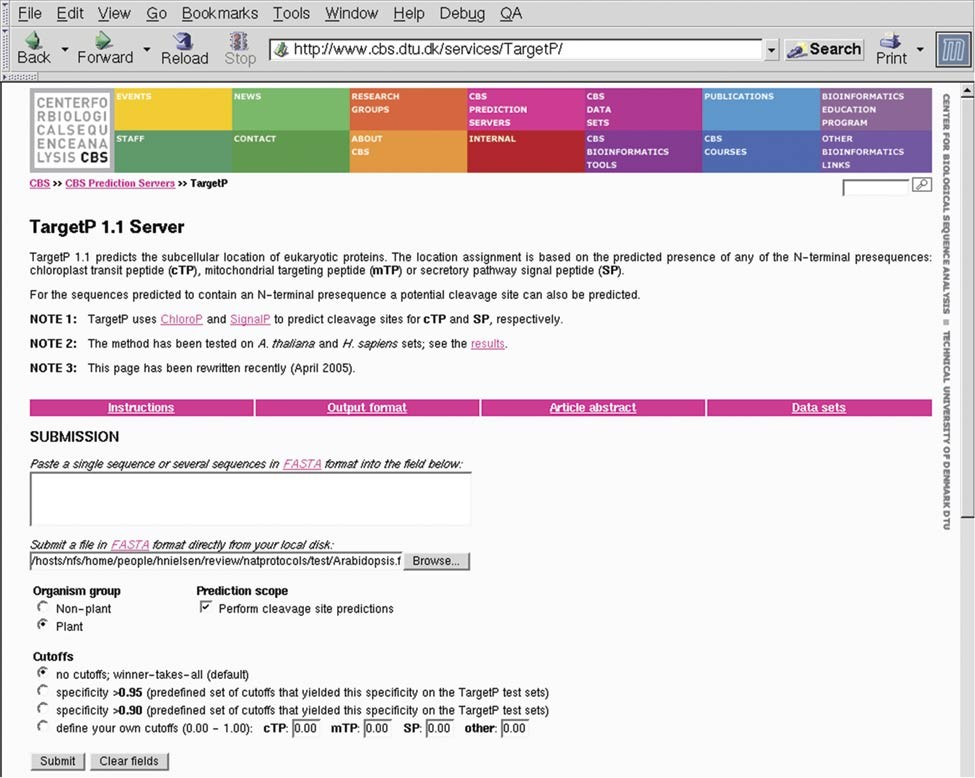This screenshot has height=778, width=975.
Task: Open the Data sets link
Action: 818,408
